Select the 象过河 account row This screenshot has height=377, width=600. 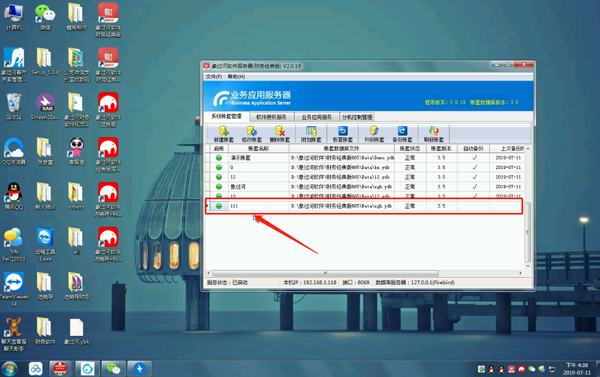(365, 186)
